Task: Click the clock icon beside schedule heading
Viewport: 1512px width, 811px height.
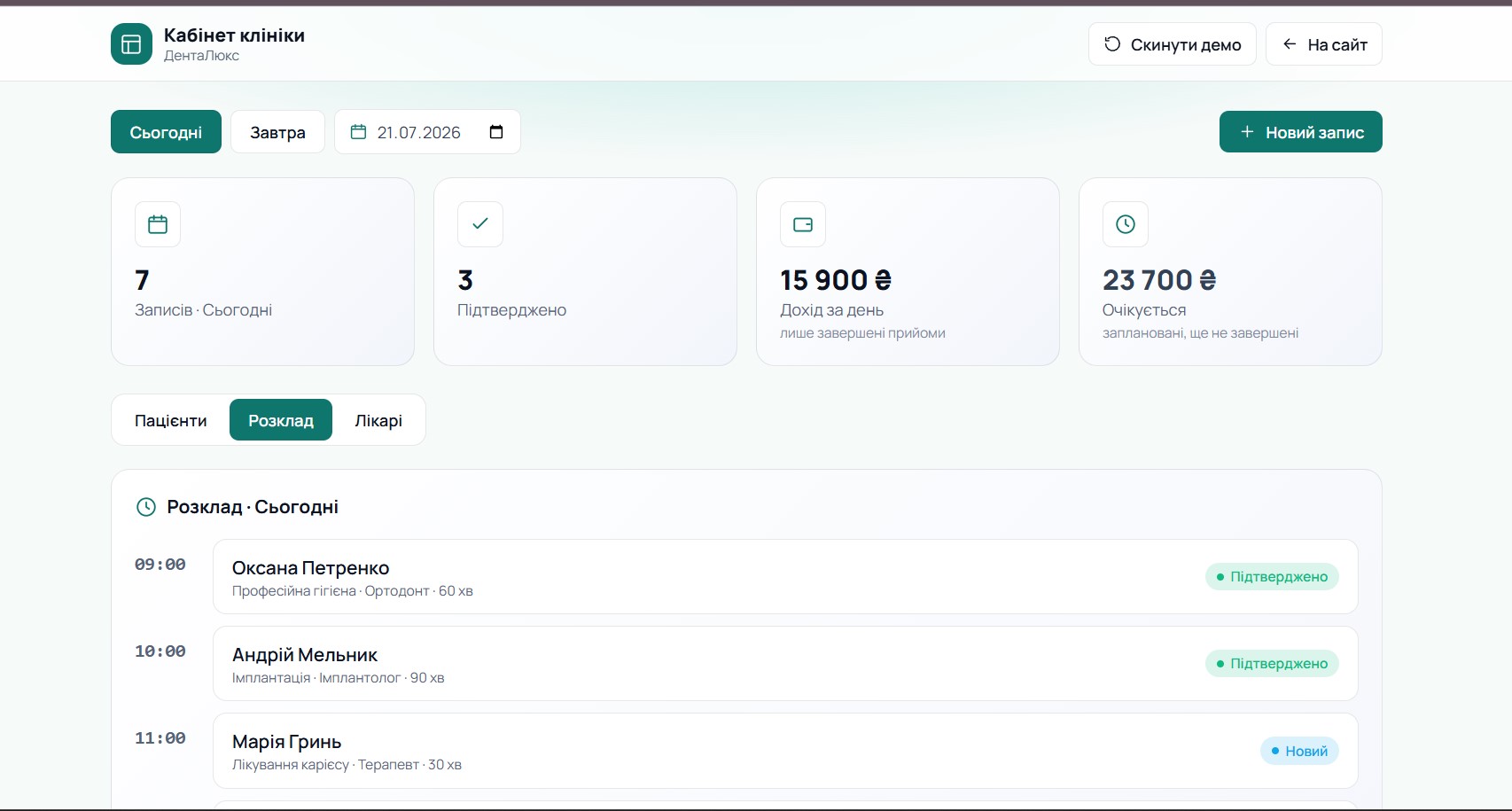Action: 146,507
